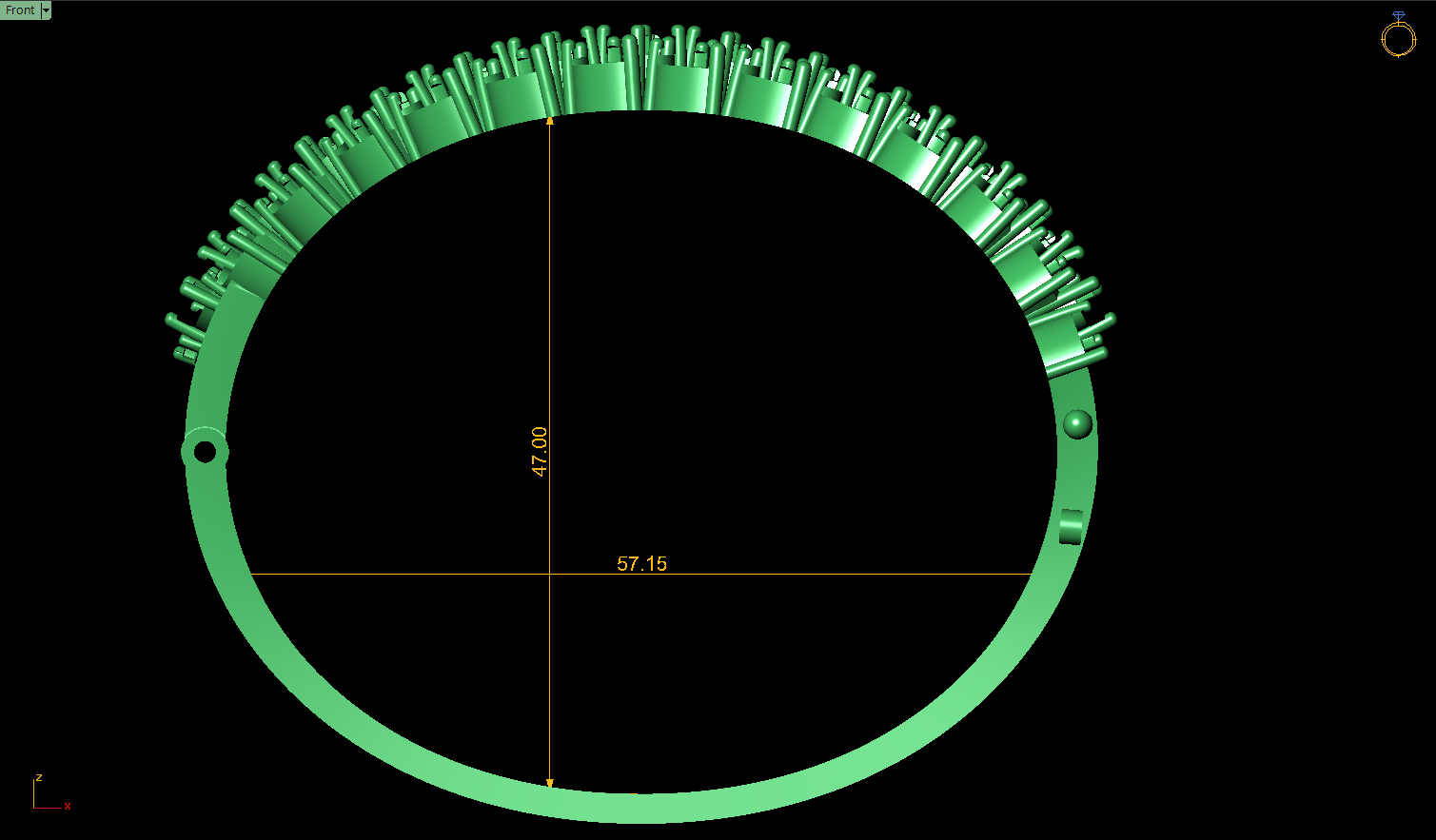Screen dimensions: 1436x840
Task: Open the Front viewport dropdown arrow
Action: [x=47, y=10]
